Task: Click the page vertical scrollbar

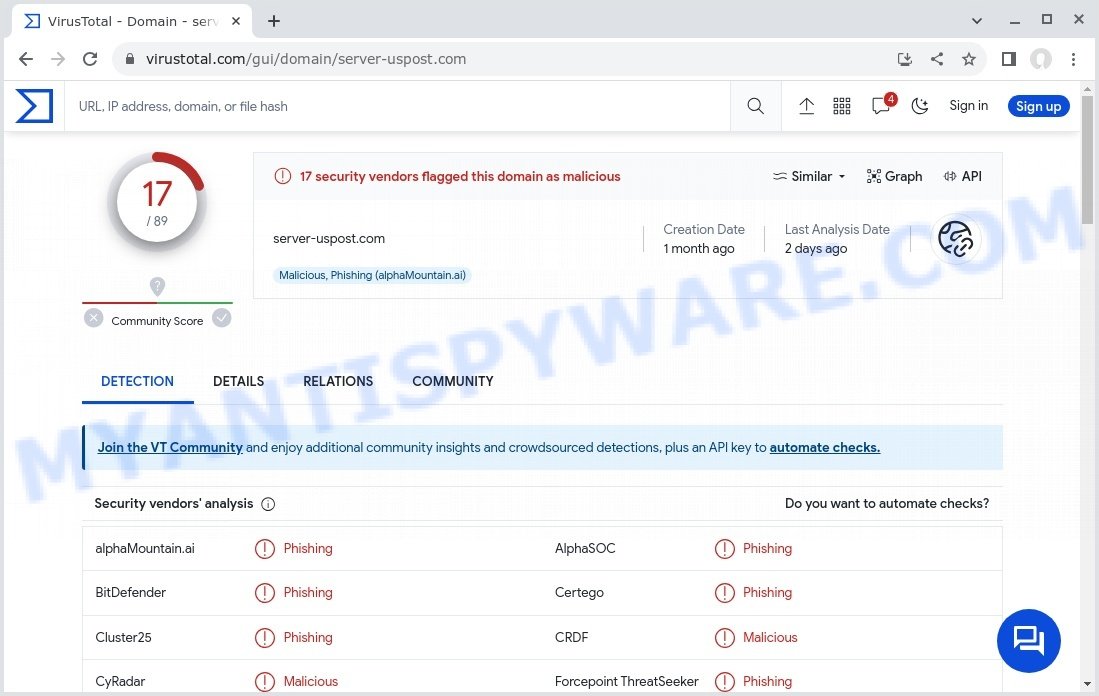Action: (1087, 160)
